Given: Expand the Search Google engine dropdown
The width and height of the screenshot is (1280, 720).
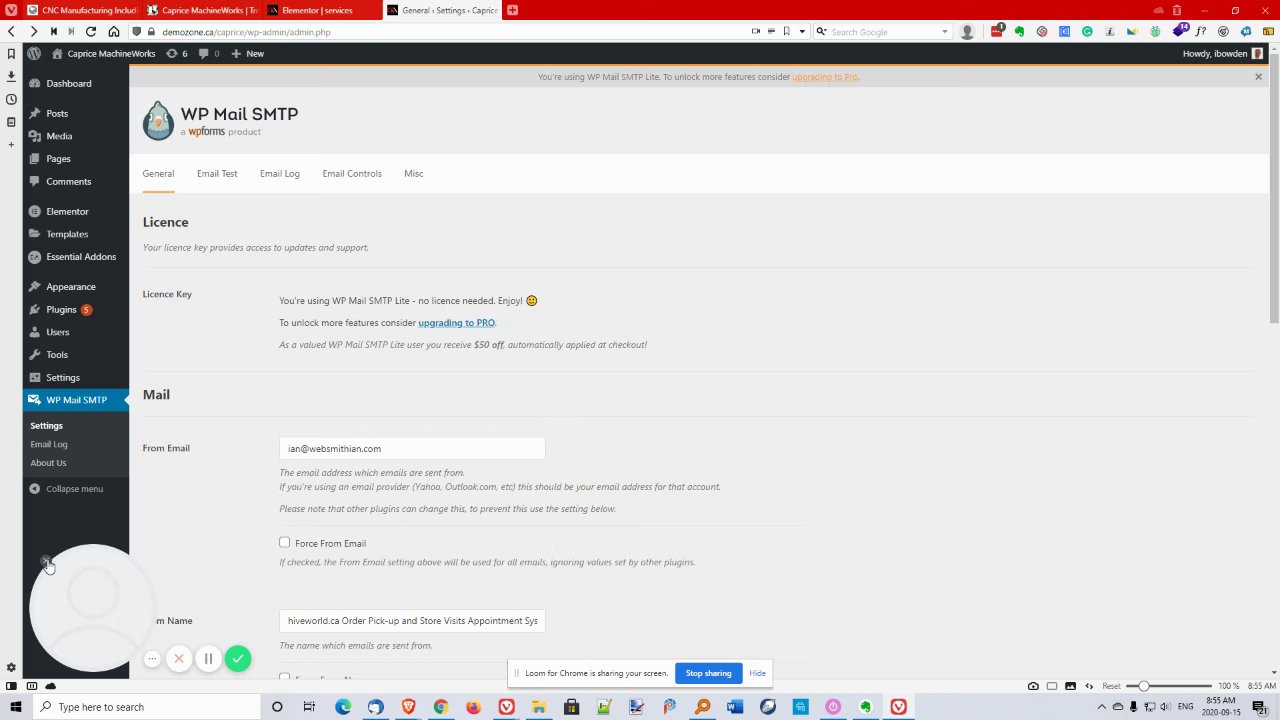Looking at the screenshot, I should (x=944, y=31).
